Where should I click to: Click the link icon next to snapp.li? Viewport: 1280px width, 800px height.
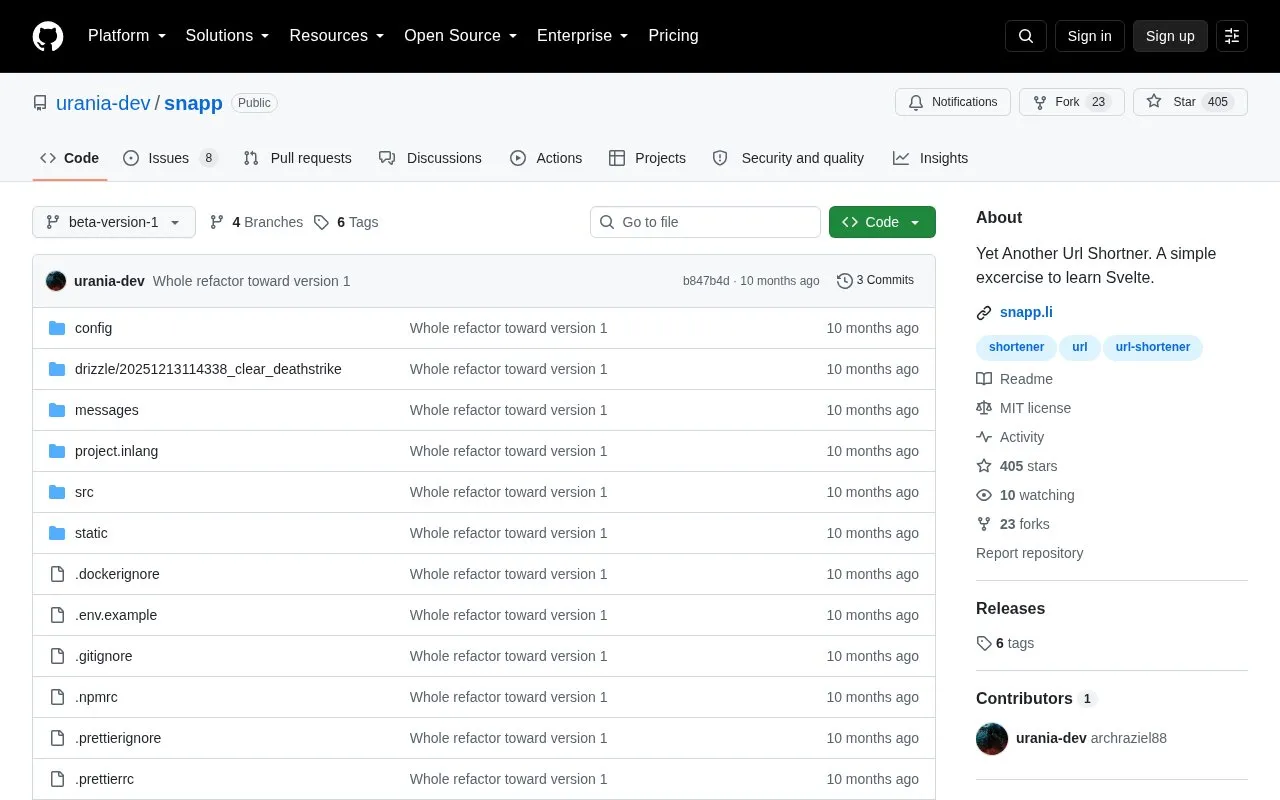(x=984, y=313)
